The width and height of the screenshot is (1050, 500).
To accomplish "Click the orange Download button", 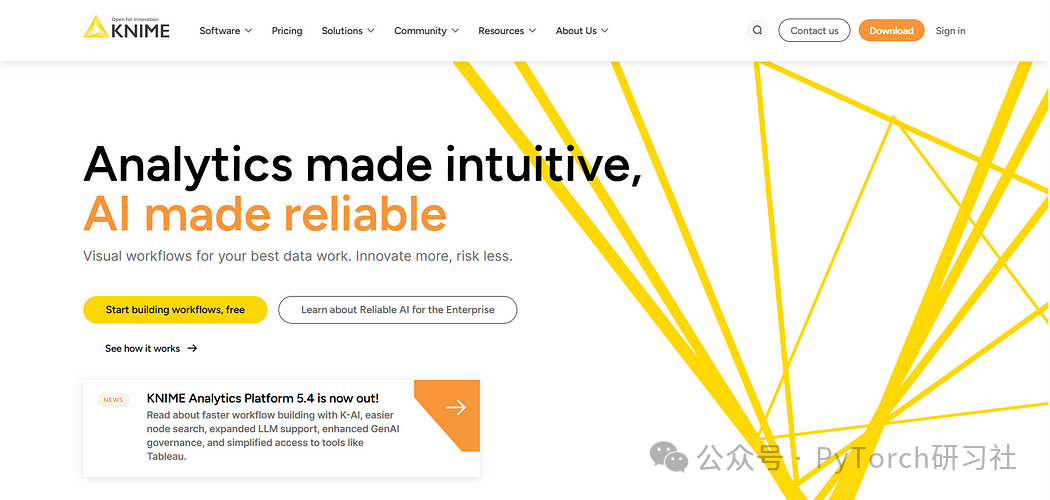I will [891, 30].
